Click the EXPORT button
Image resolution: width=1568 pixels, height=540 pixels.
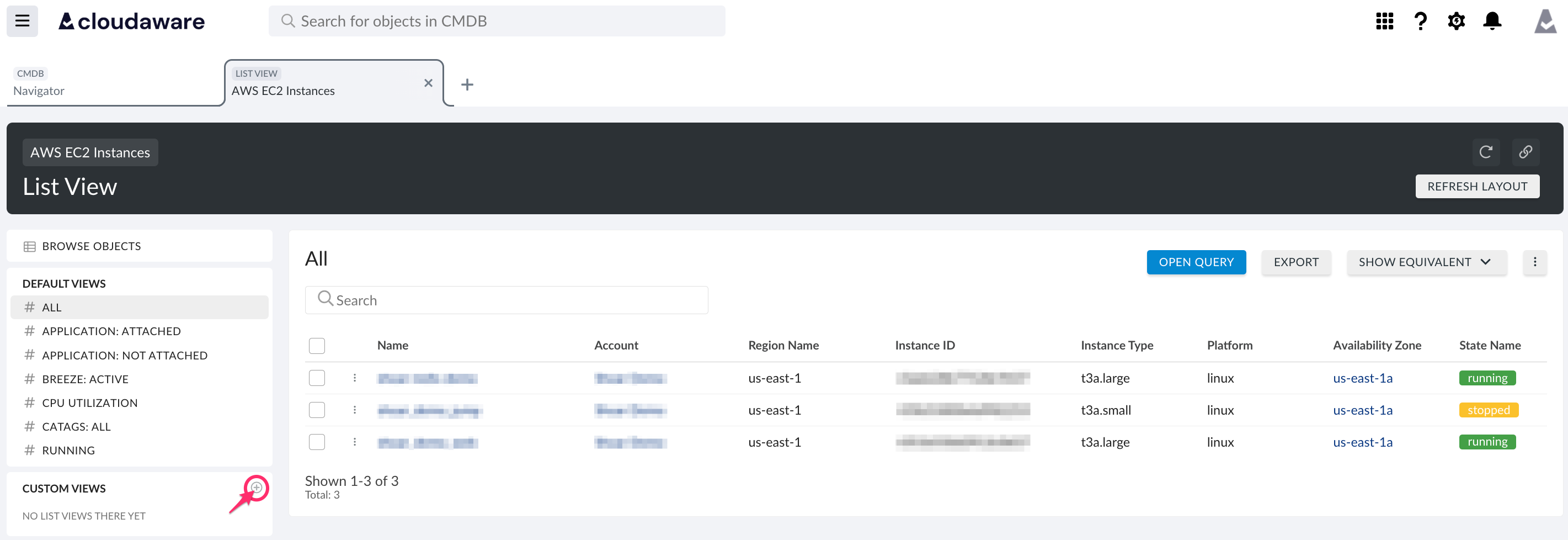pyautogui.click(x=1296, y=262)
